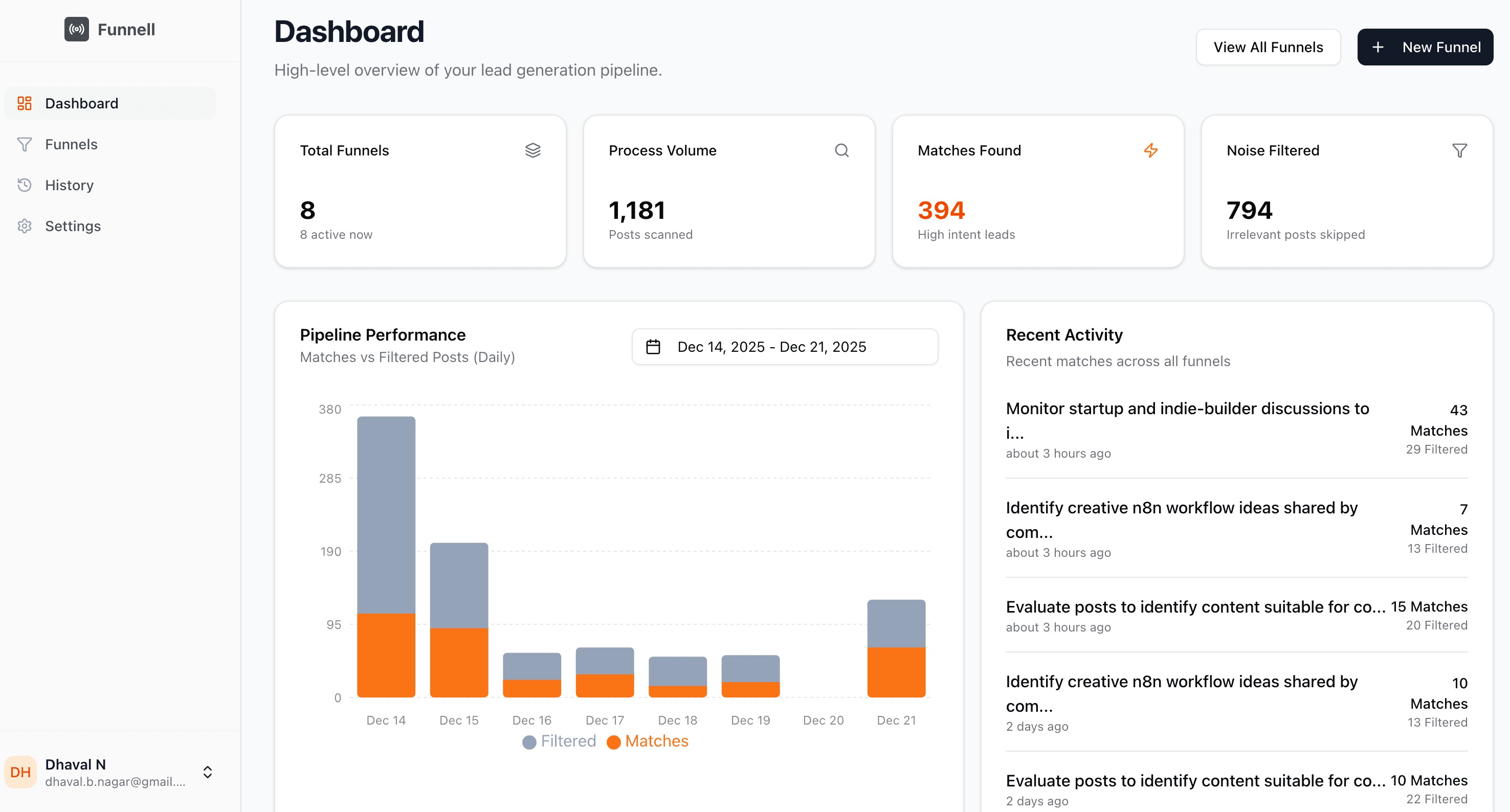Click the '8 active now' text

pos(337,234)
